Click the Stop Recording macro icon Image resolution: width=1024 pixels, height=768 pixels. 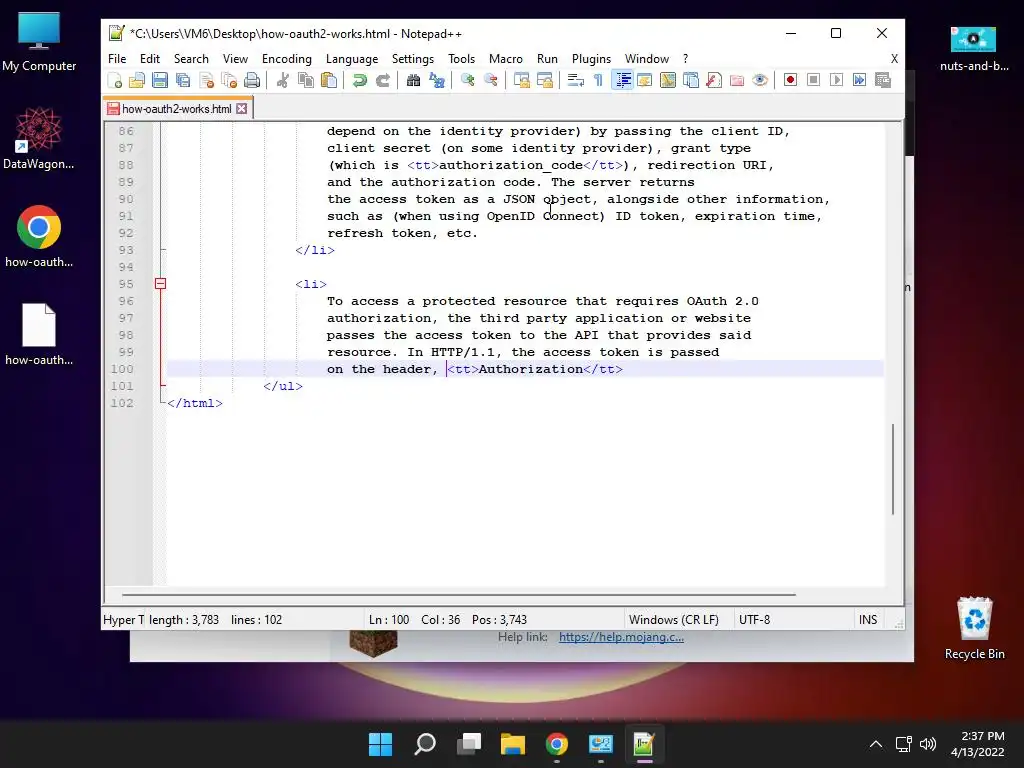point(814,80)
